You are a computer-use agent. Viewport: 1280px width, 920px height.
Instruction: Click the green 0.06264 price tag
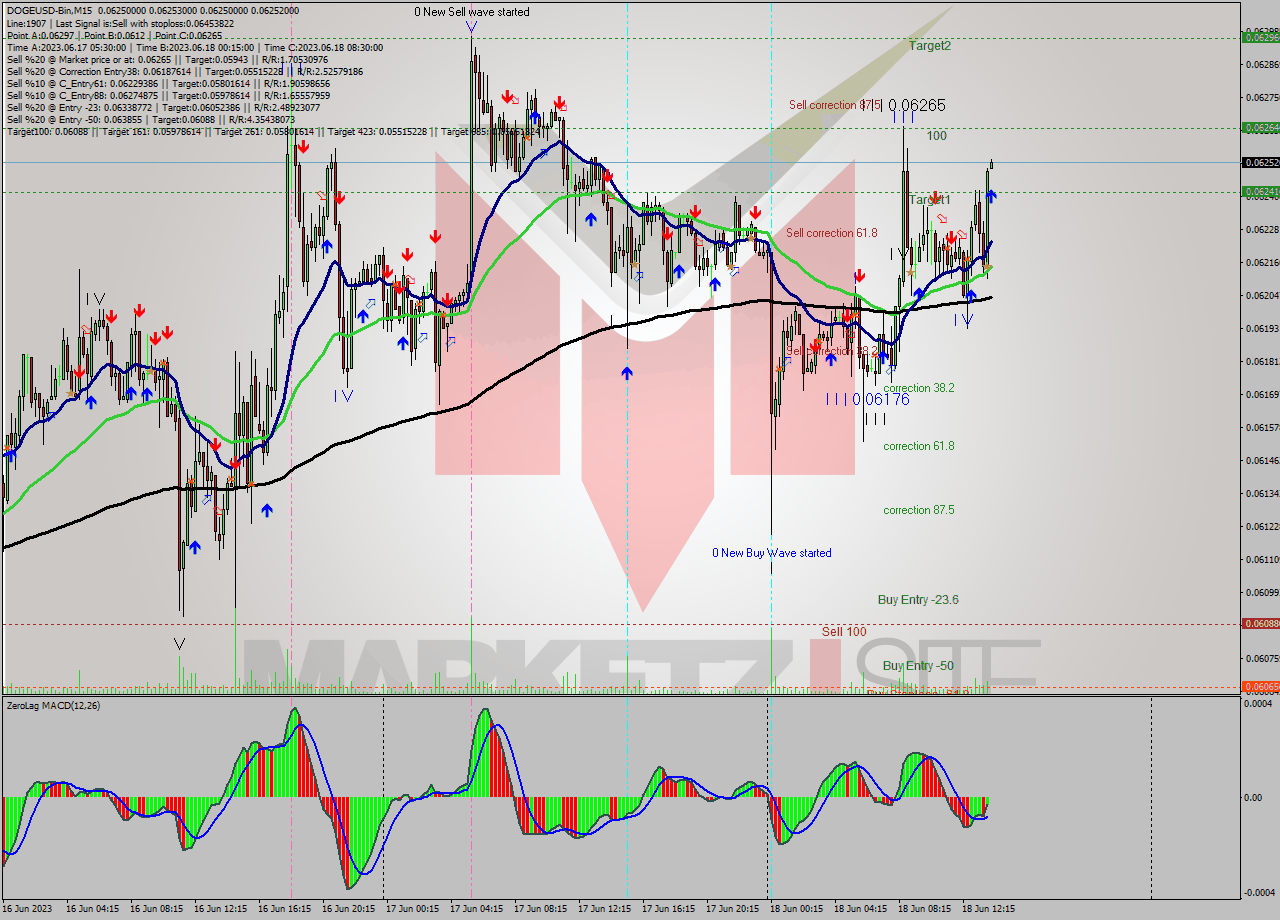coord(1260,127)
